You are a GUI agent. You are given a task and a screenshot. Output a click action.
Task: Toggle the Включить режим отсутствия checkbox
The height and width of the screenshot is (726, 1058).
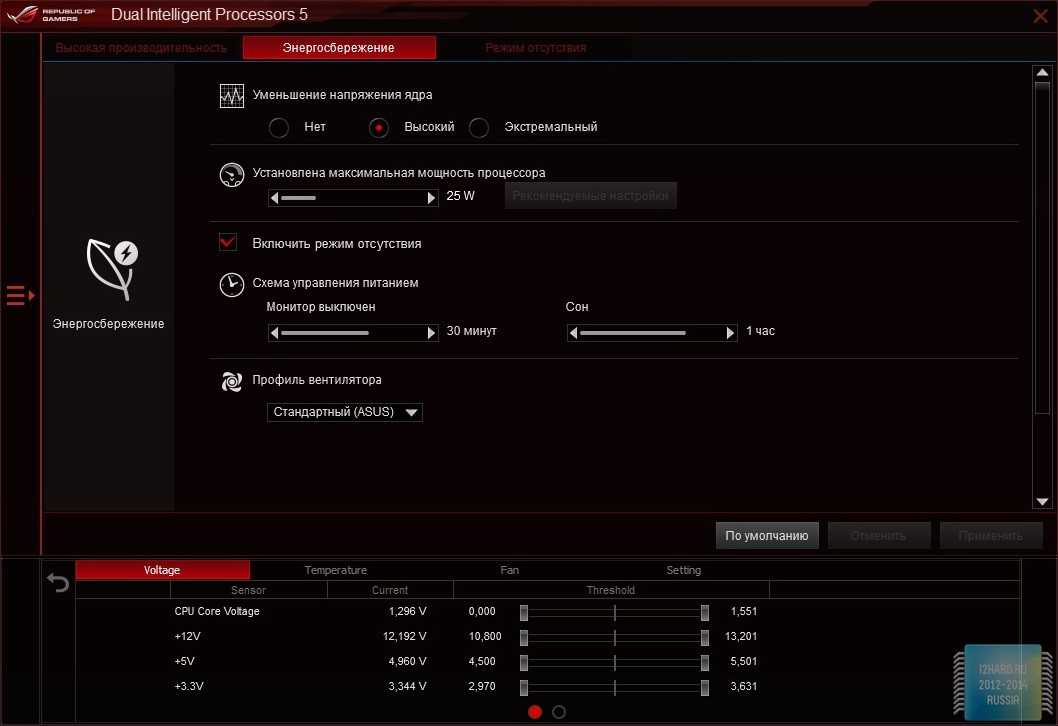click(228, 243)
